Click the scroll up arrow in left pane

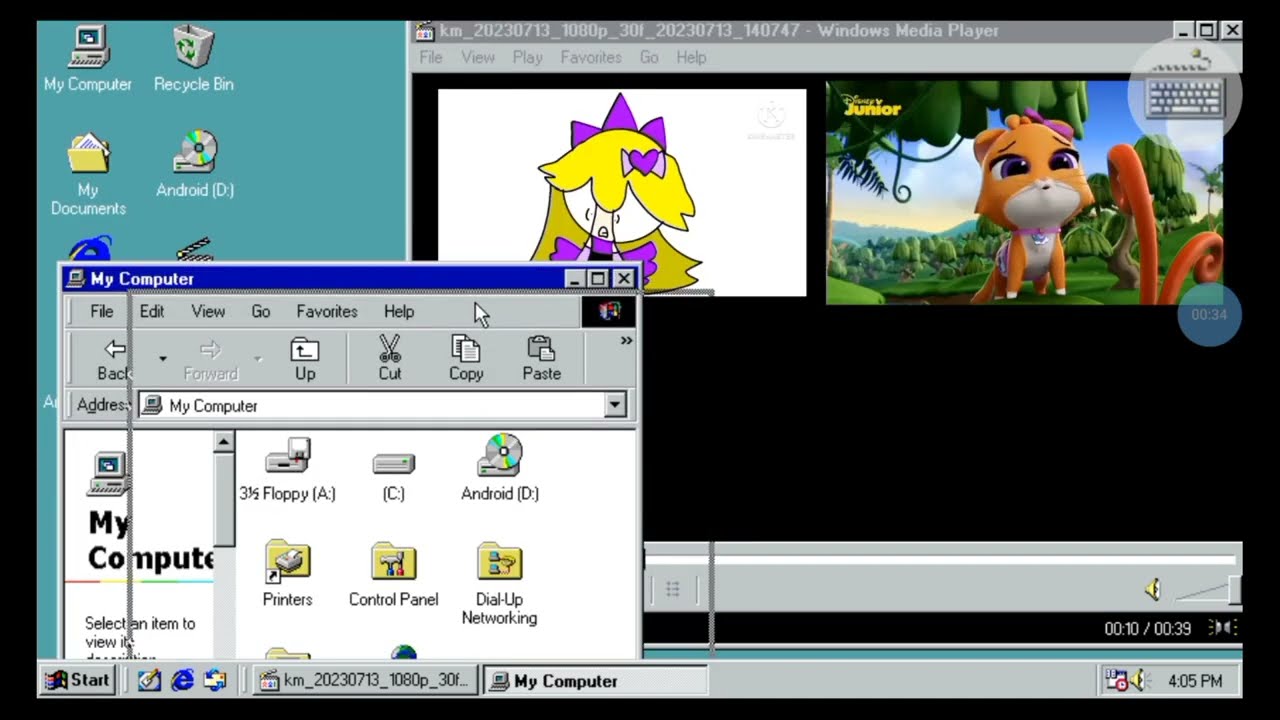click(224, 441)
